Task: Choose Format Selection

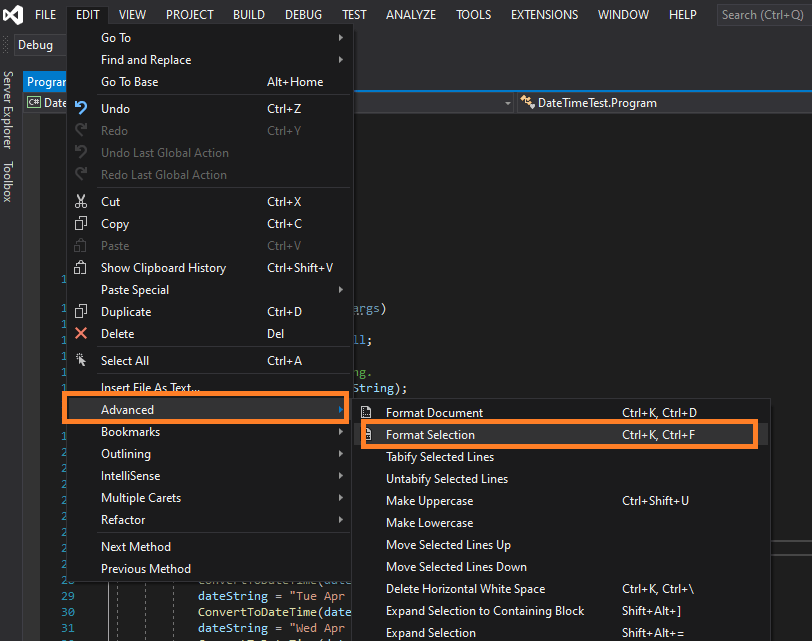Action: (x=559, y=434)
